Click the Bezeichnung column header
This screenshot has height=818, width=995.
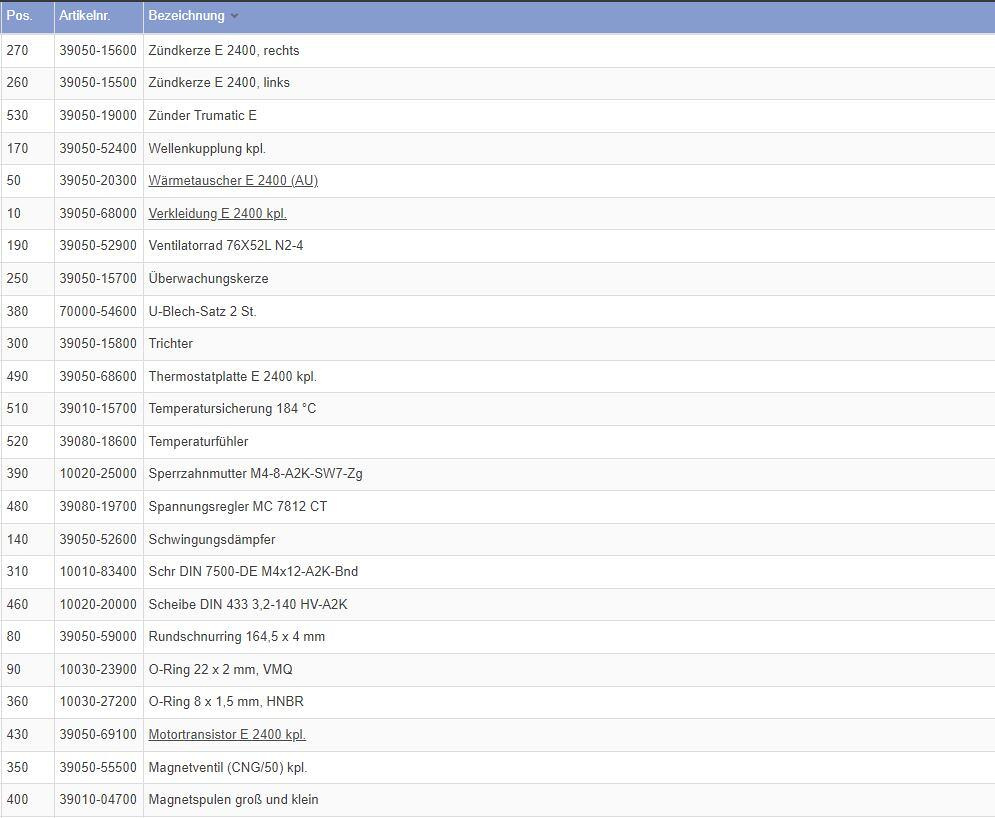pos(186,16)
